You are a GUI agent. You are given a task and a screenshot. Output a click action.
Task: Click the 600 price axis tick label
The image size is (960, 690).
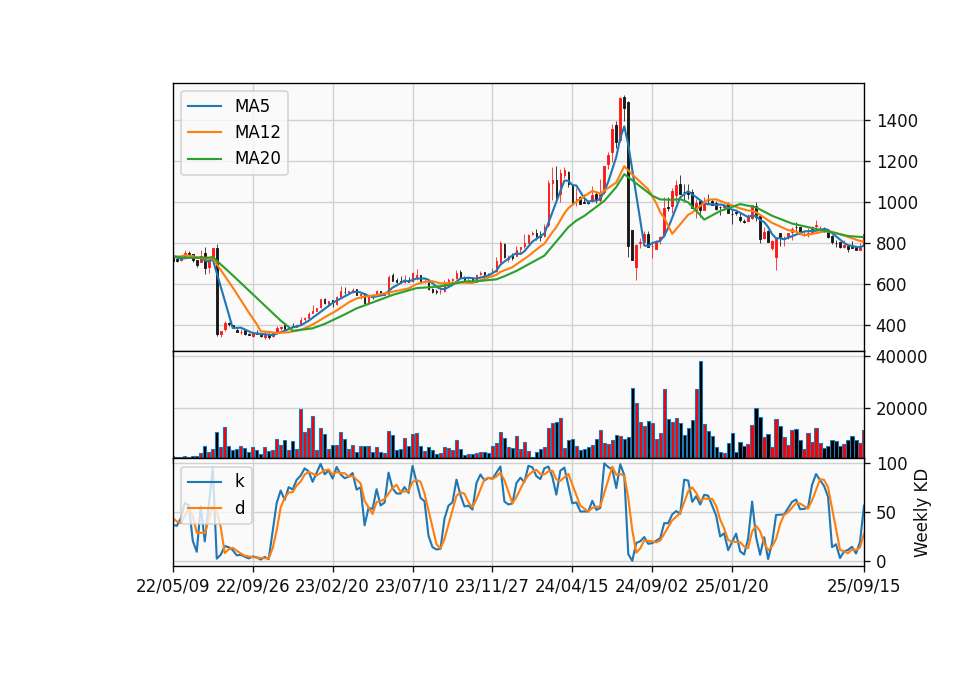pos(892,285)
